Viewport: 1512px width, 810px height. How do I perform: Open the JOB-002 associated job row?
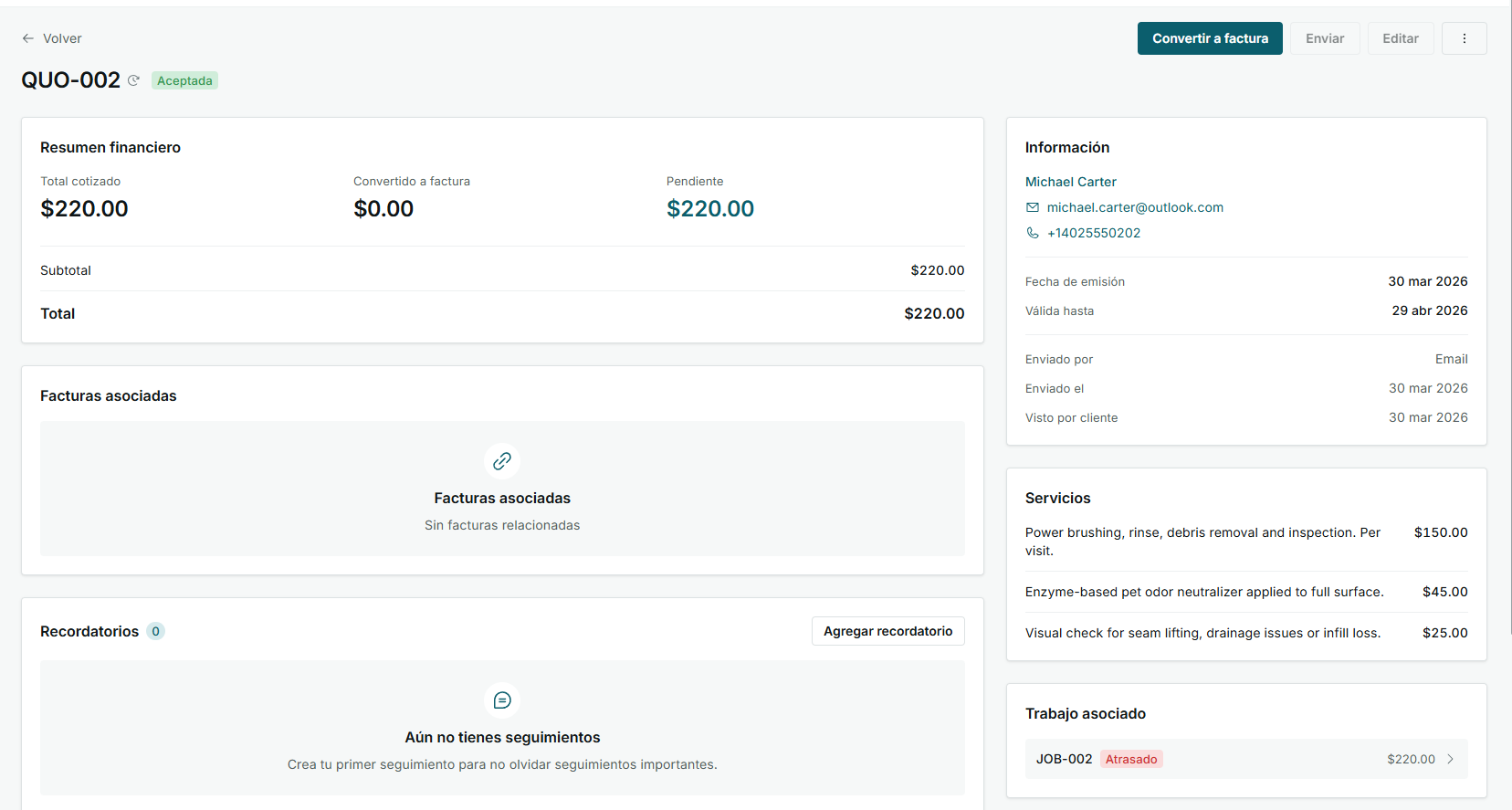pyautogui.click(x=1246, y=759)
